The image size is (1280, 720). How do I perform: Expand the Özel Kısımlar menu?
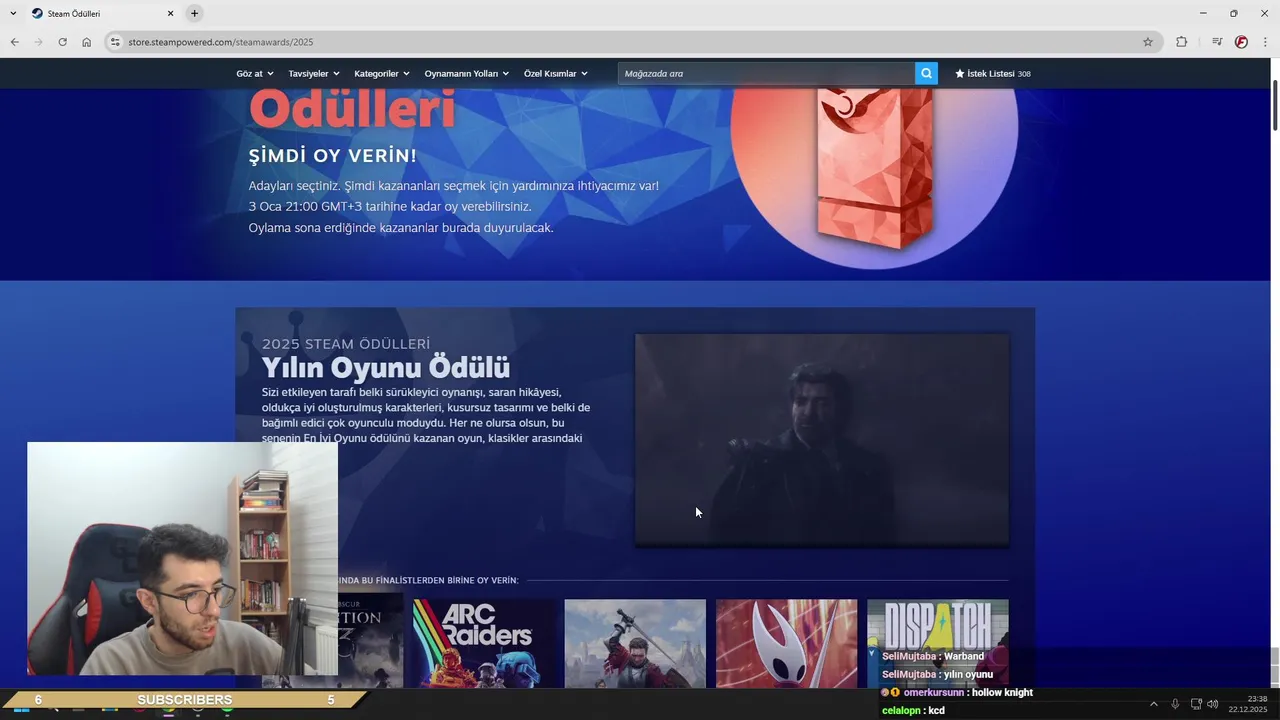point(556,73)
